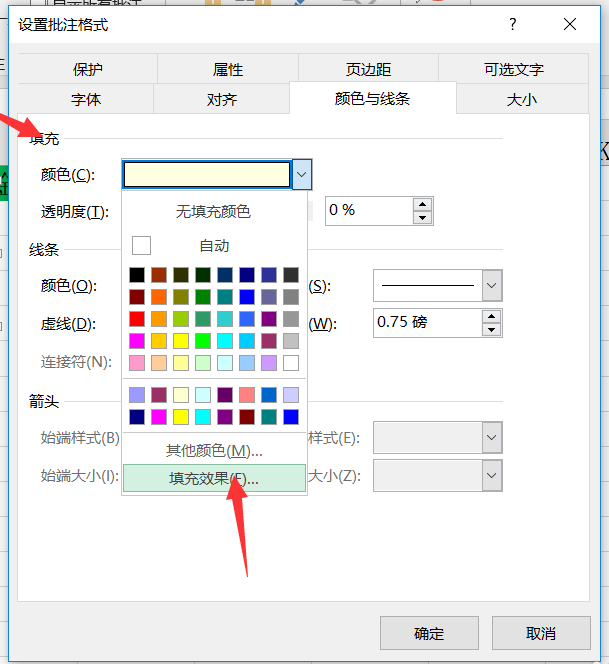Image resolution: width=609 pixels, height=664 pixels.
Task: Choose 无填充颜色 option
Action: pos(213,211)
